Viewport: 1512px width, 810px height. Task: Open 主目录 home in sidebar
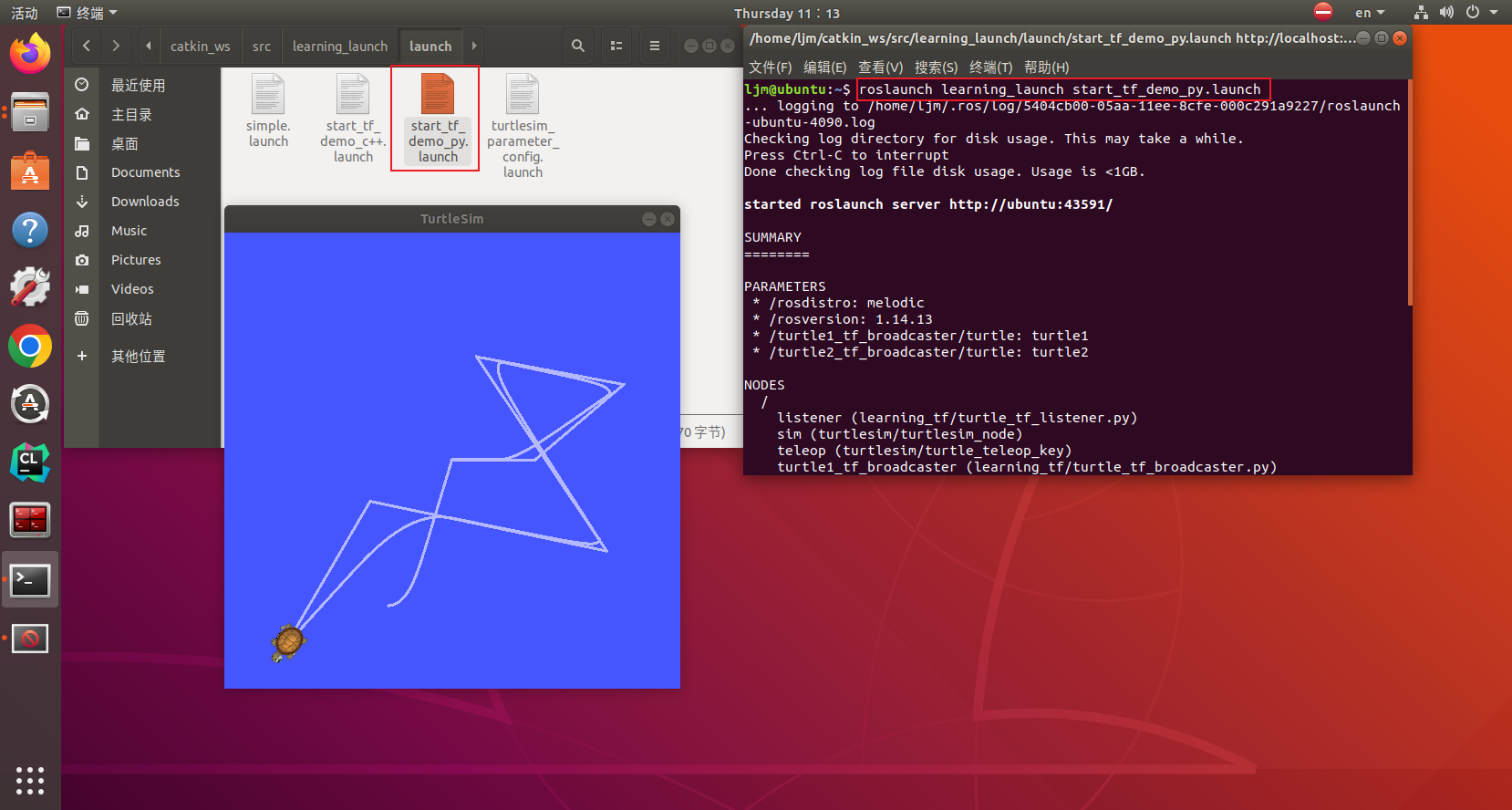(131, 114)
